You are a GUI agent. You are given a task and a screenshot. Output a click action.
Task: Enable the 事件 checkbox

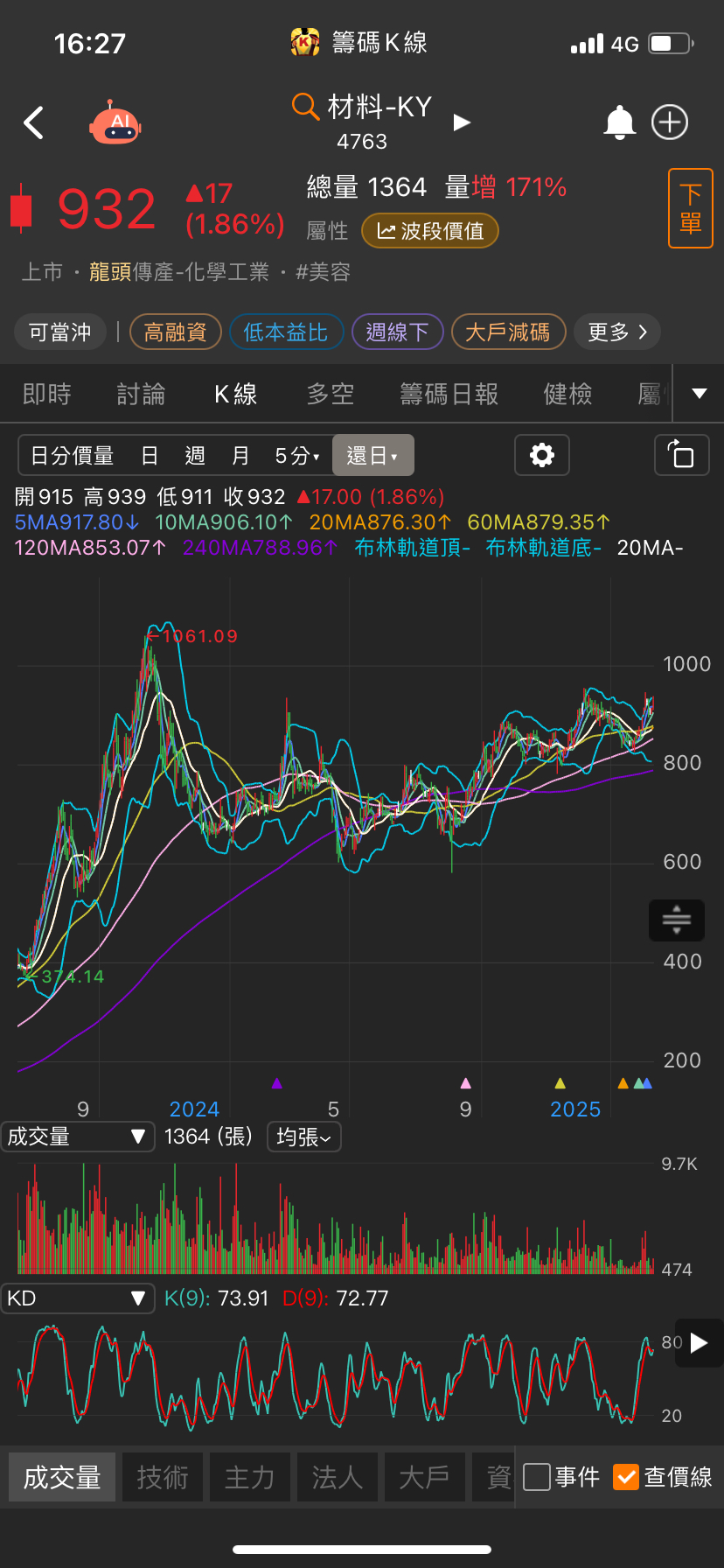[537, 1477]
